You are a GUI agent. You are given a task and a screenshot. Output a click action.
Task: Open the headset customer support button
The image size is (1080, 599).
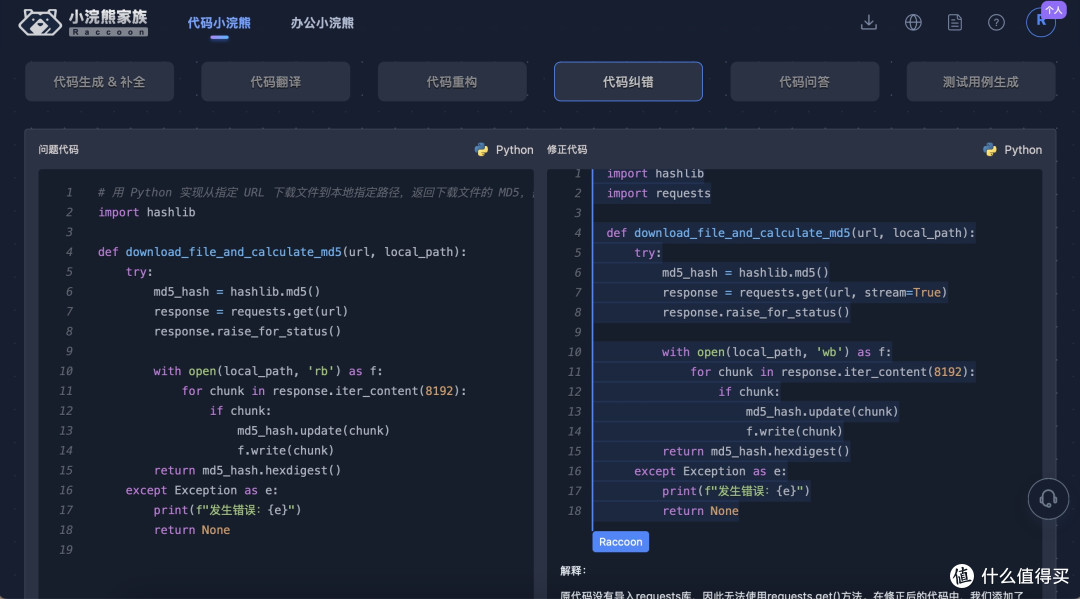tap(1048, 498)
